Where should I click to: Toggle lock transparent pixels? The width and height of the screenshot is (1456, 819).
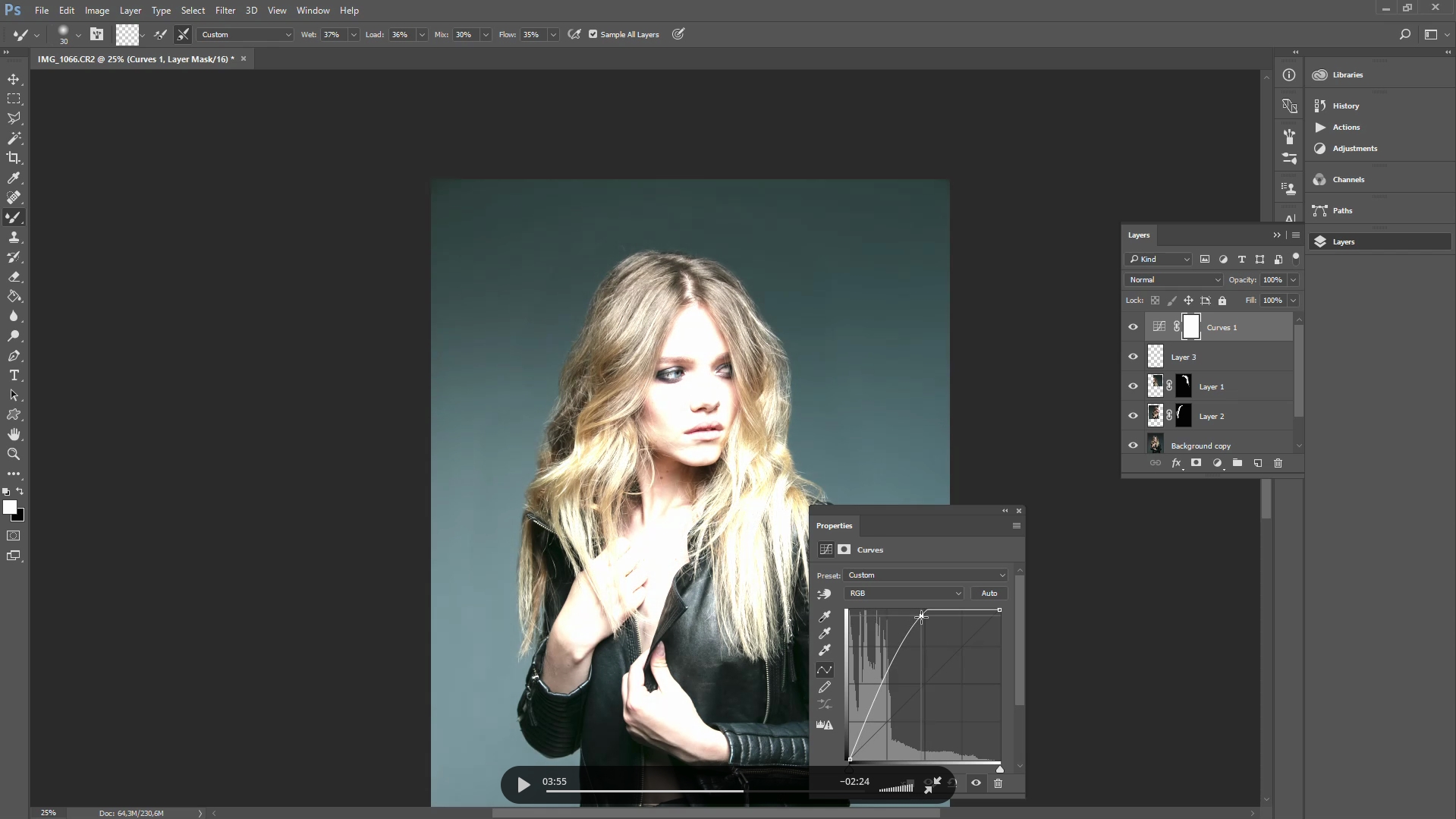point(1155,301)
